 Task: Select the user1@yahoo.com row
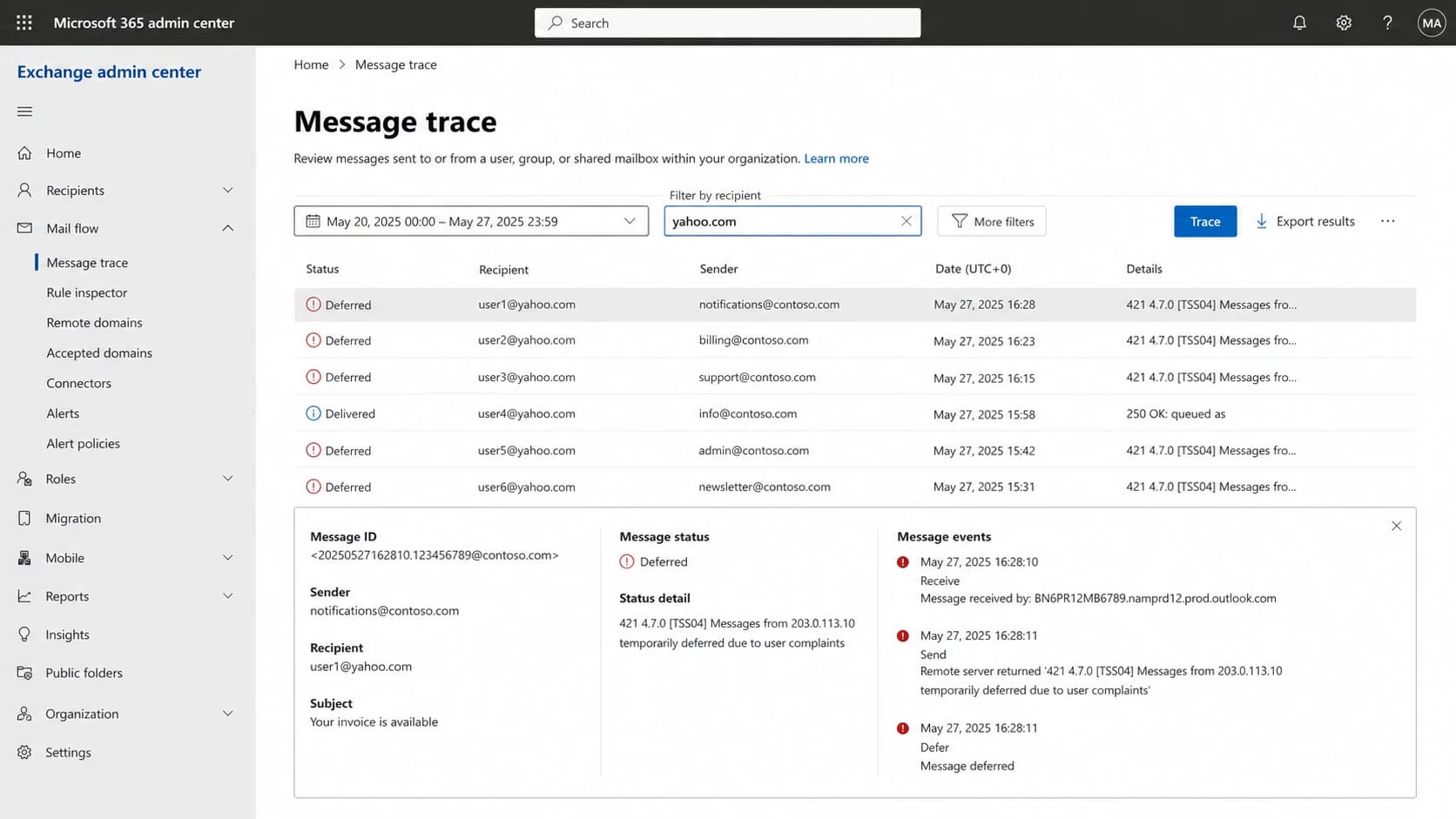(x=855, y=305)
